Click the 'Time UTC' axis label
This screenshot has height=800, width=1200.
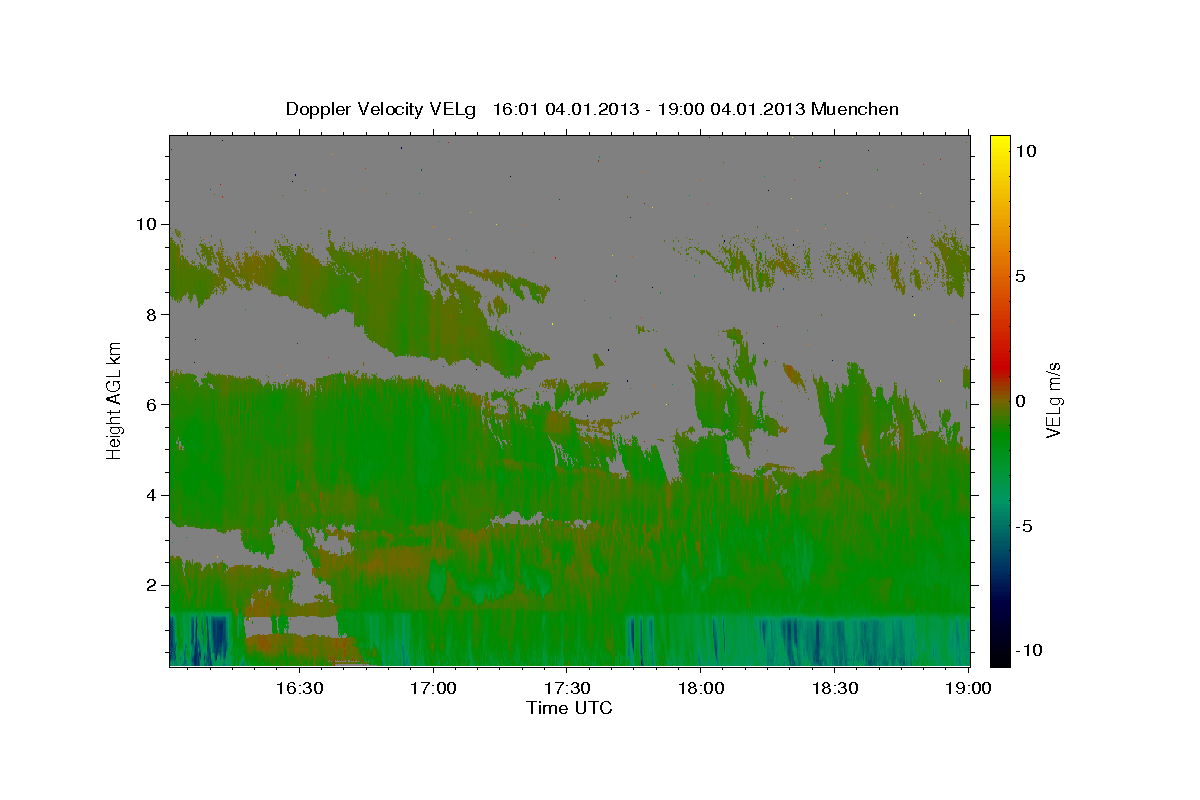click(569, 708)
